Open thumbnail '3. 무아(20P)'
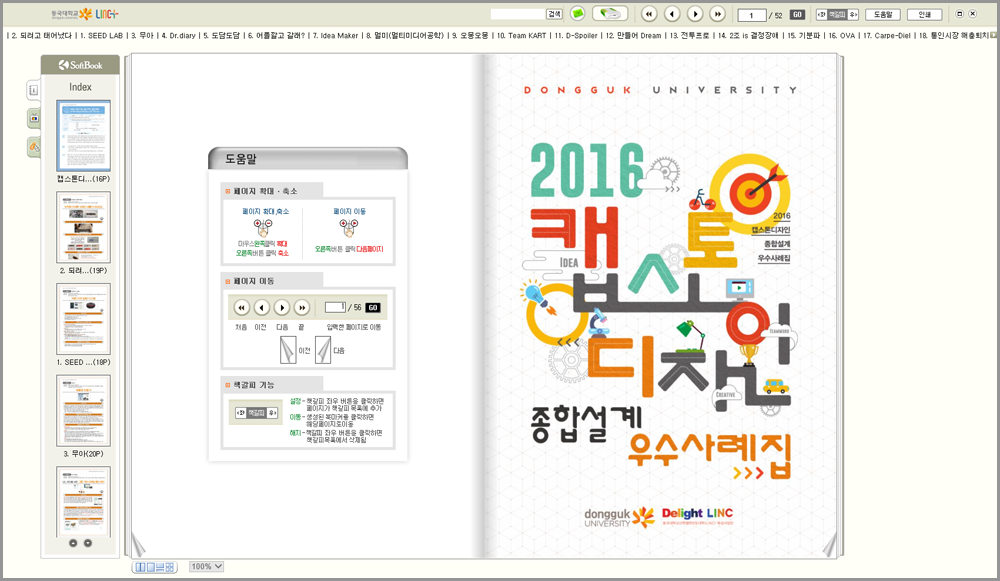This screenshot has width=1000, height=581. click(84, 411)
